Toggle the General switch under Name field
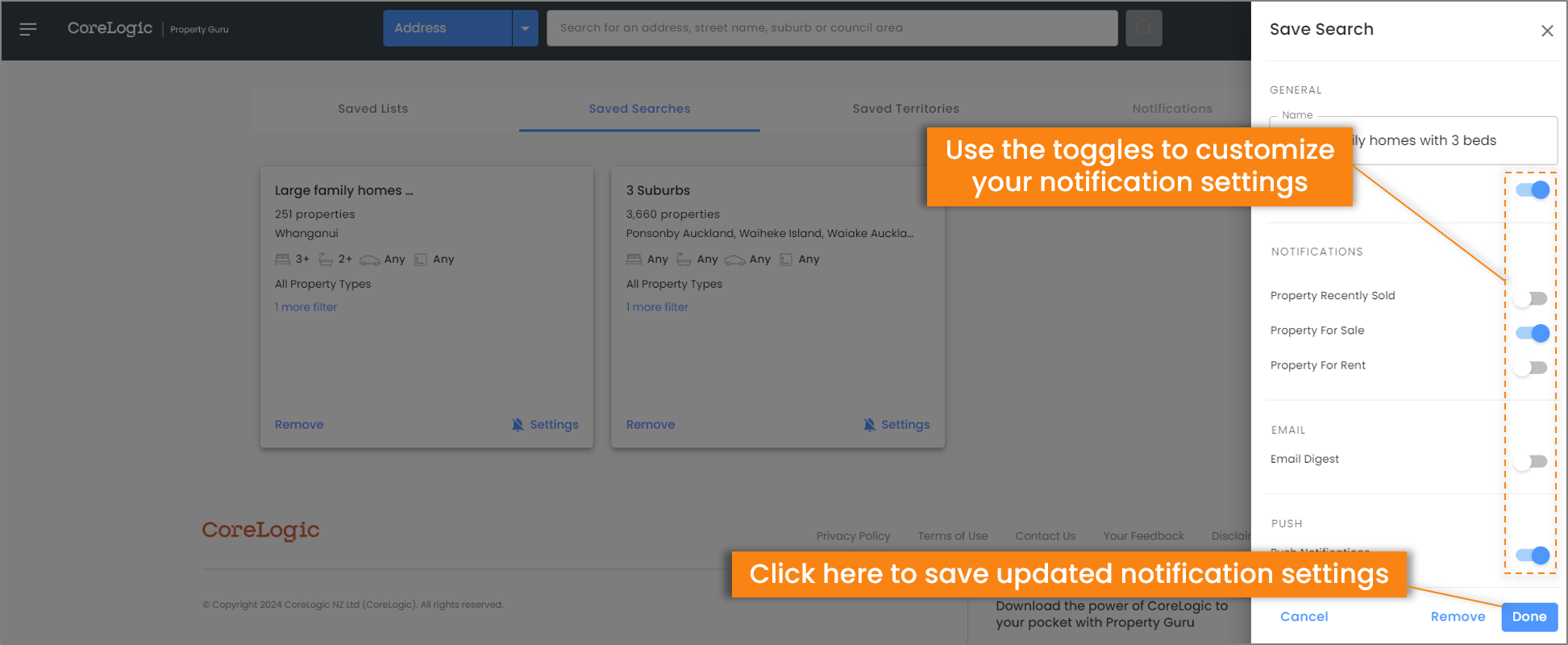1568x645 pixels. click(1532, 190)
